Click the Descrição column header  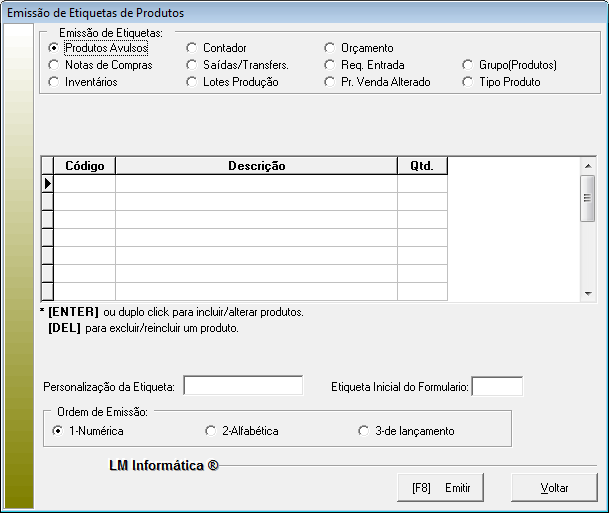256,166
